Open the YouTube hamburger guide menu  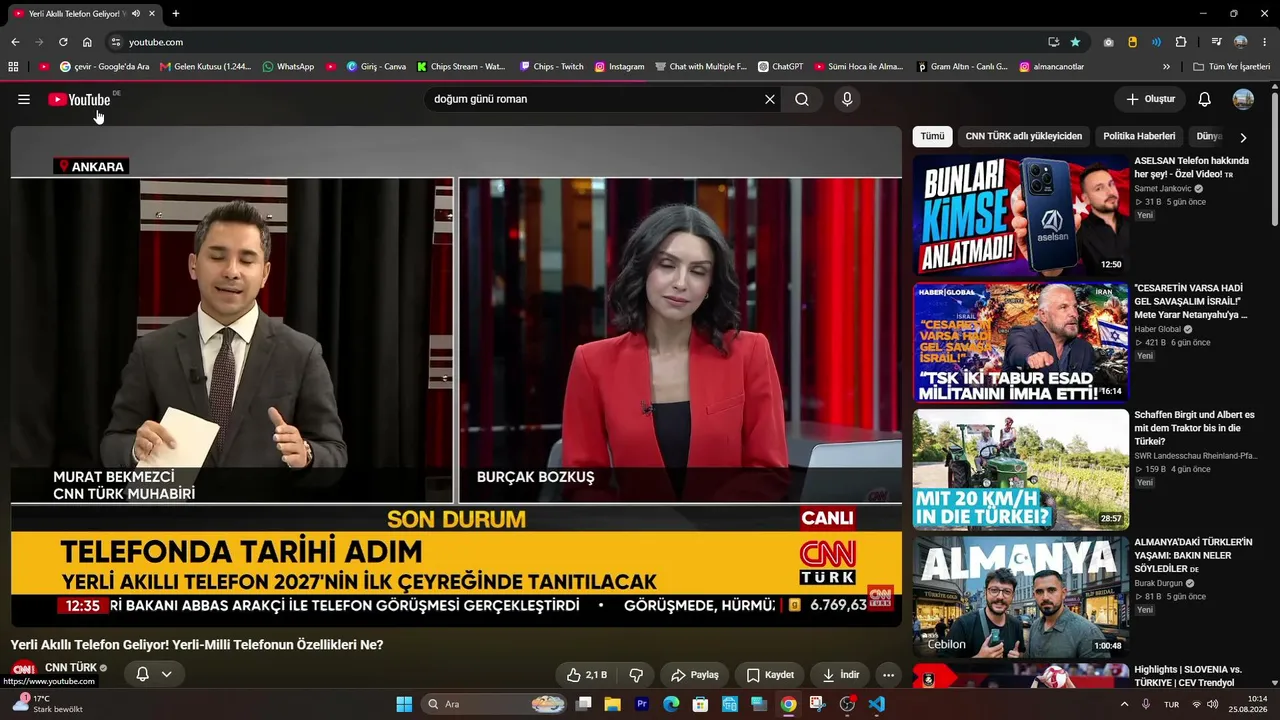(x=24, y=99)
